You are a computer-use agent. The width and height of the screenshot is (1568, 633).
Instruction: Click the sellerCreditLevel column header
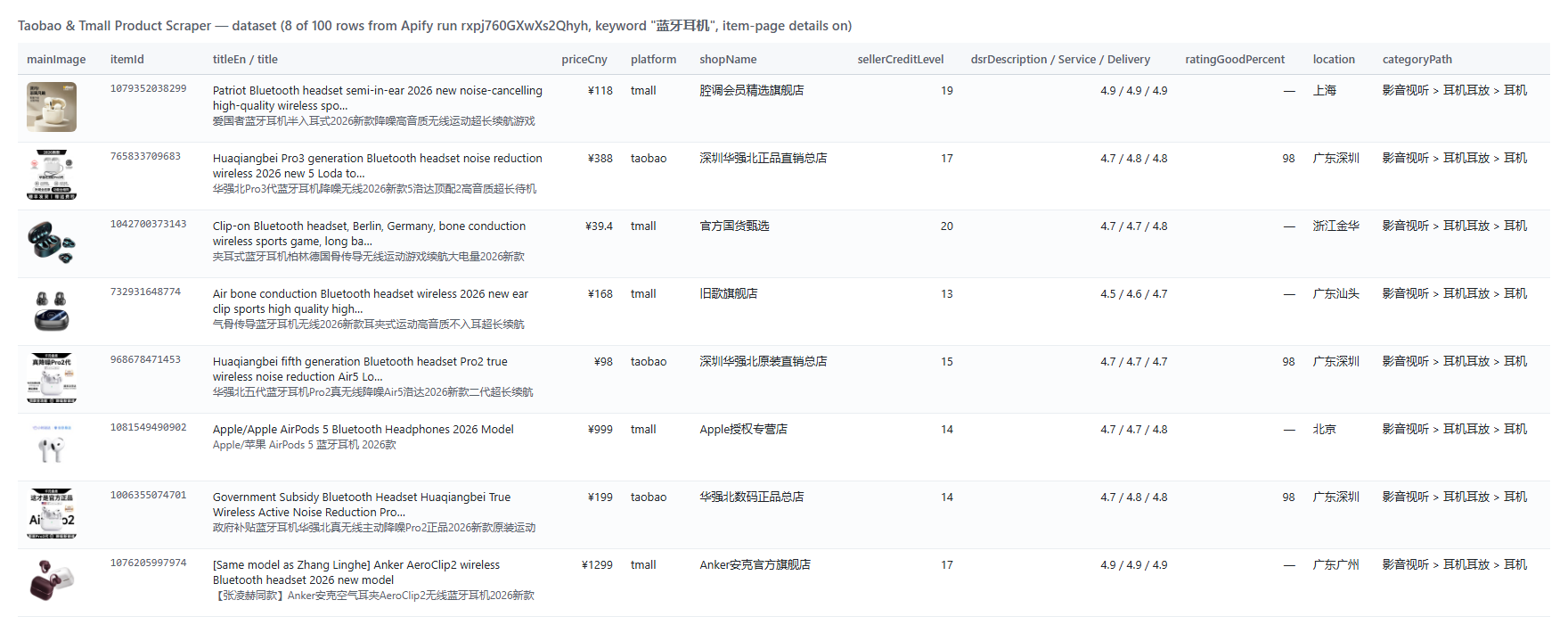coord(901,60)
